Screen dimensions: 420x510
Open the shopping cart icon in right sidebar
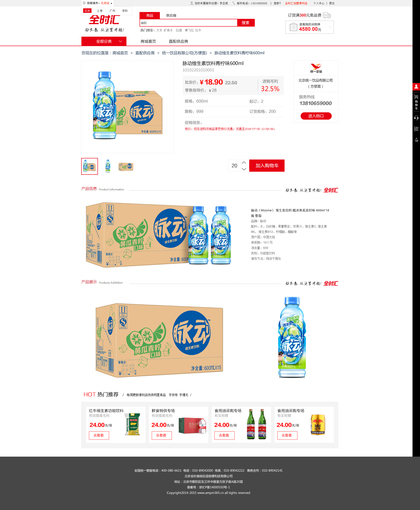point(416,97)
